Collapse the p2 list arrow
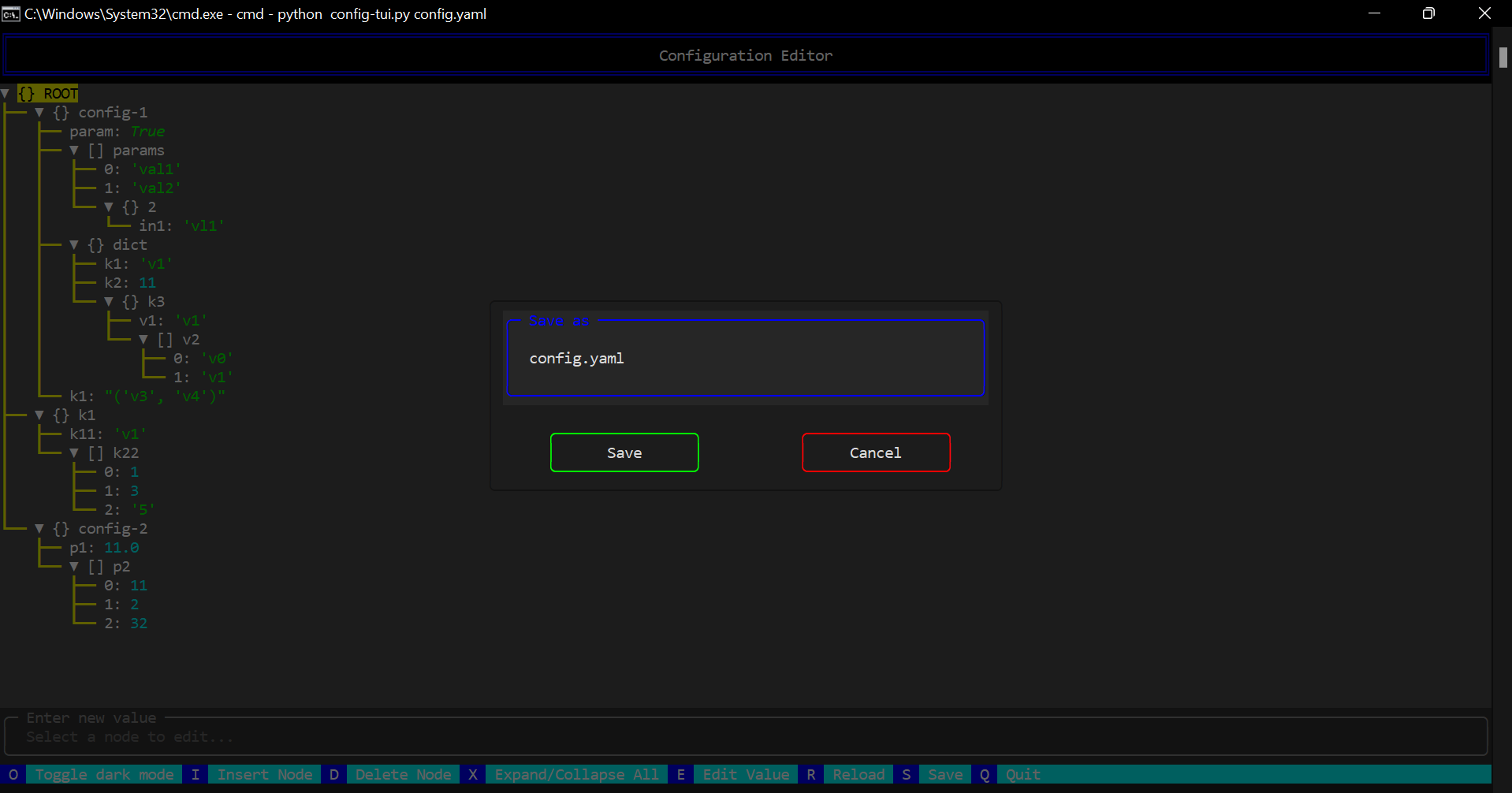The width and height of the screenshot is (1512, 793). point(74,567)
